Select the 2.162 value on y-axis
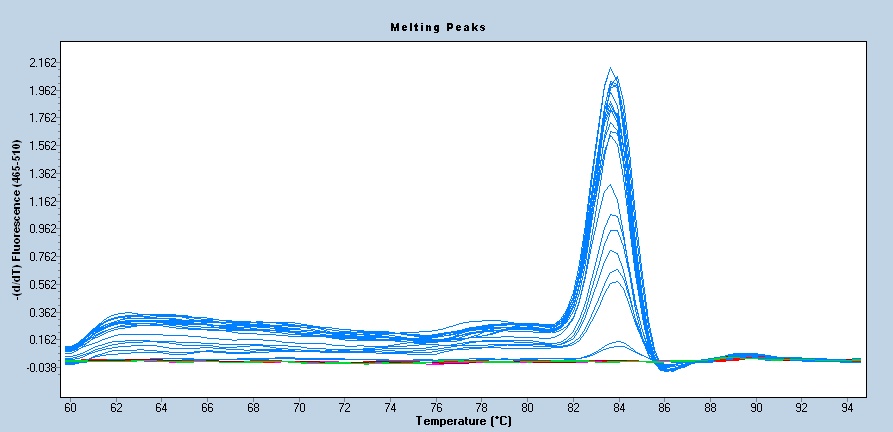The image size is (893, 432). (x=43, y=63)
